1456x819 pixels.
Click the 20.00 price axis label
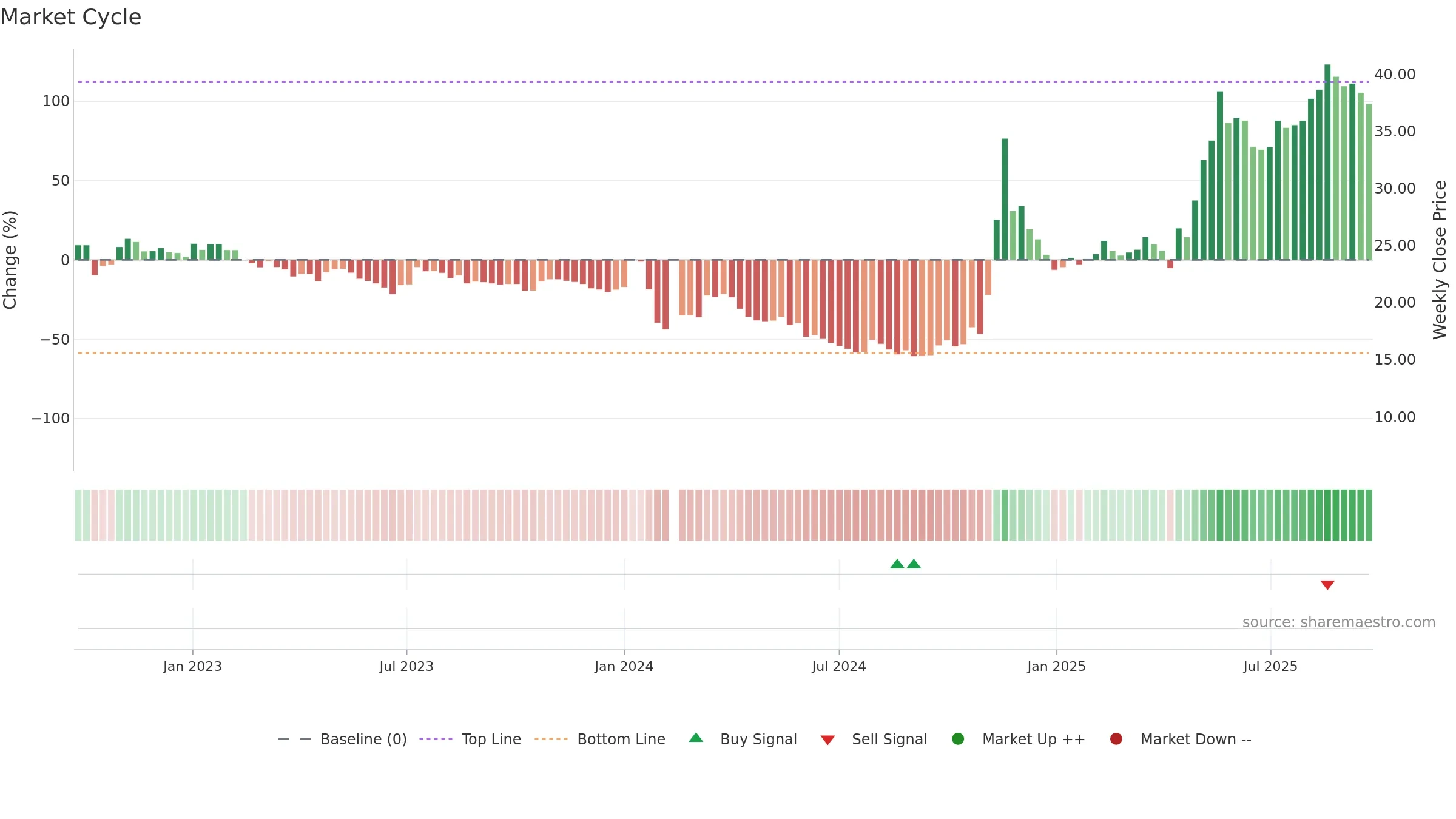pyautogui.click(x=1395, y=303)
